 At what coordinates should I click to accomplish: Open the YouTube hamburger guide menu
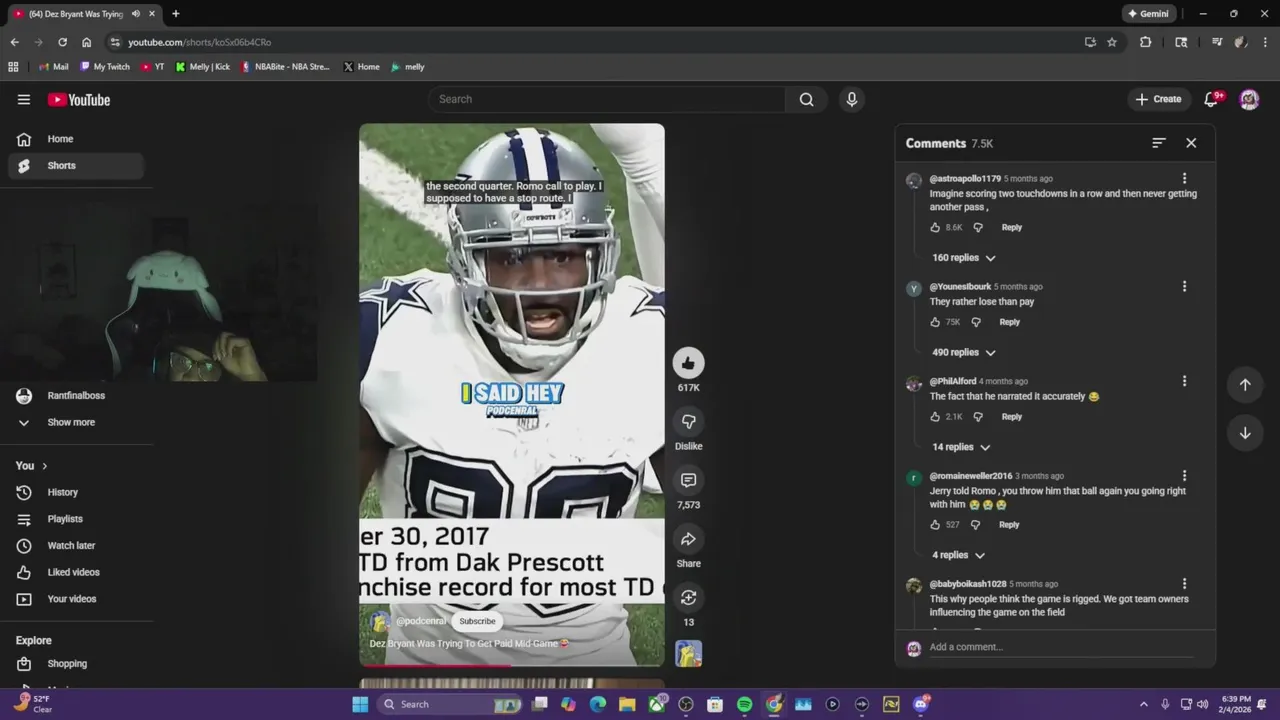tap(24, 99)
